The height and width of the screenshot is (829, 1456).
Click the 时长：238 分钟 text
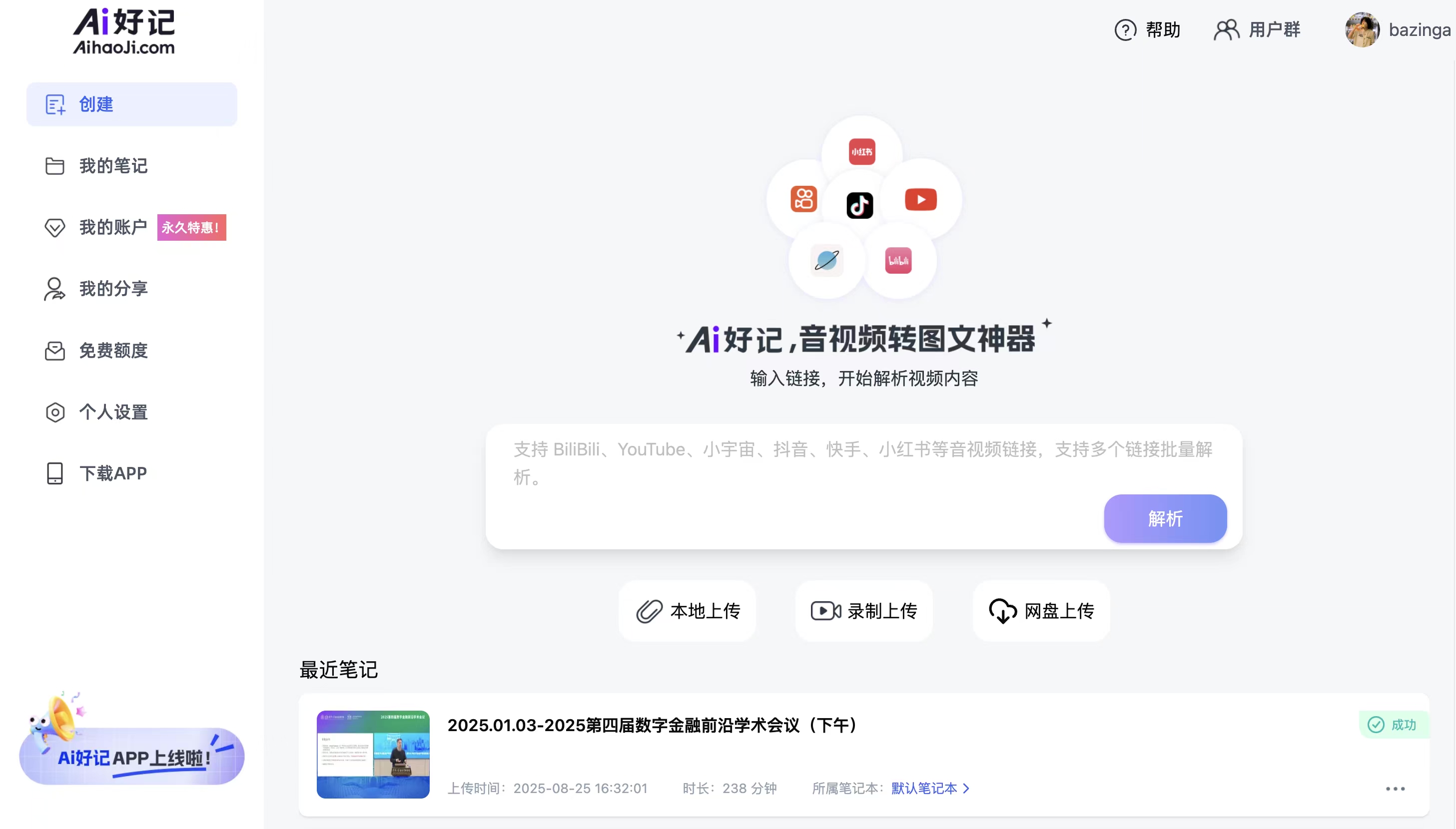729,789
